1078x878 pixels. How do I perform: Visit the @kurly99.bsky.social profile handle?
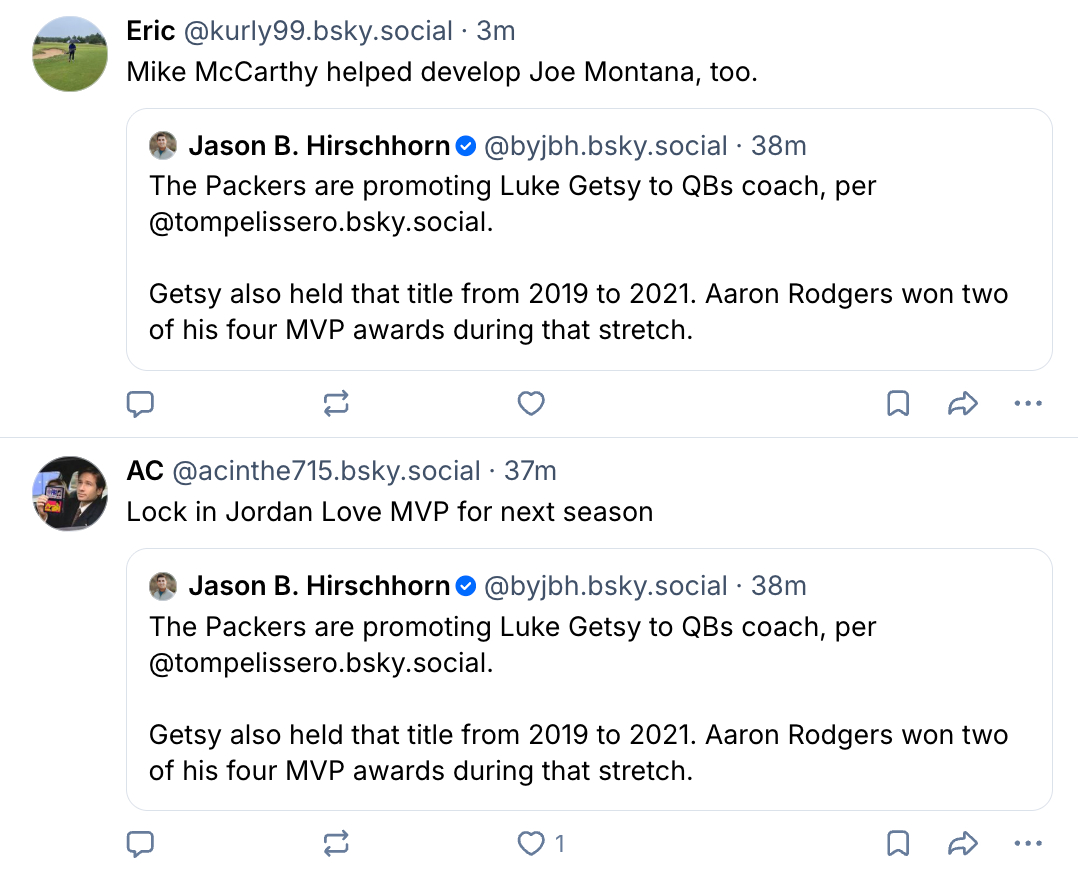point(317,31)
